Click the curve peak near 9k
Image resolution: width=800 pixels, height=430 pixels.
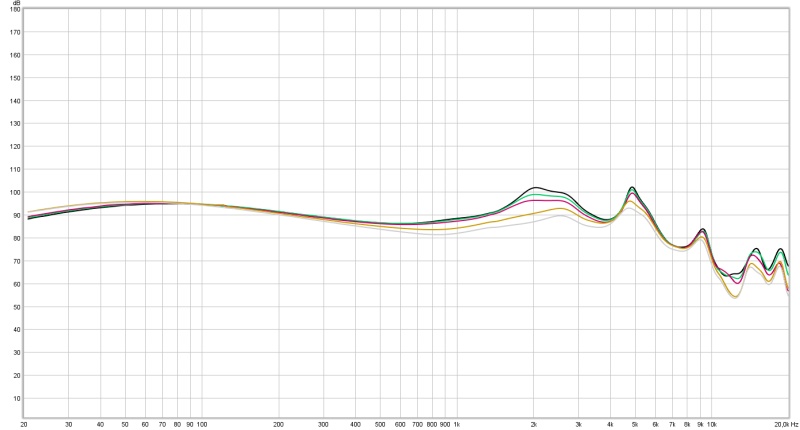coord(702,229)
